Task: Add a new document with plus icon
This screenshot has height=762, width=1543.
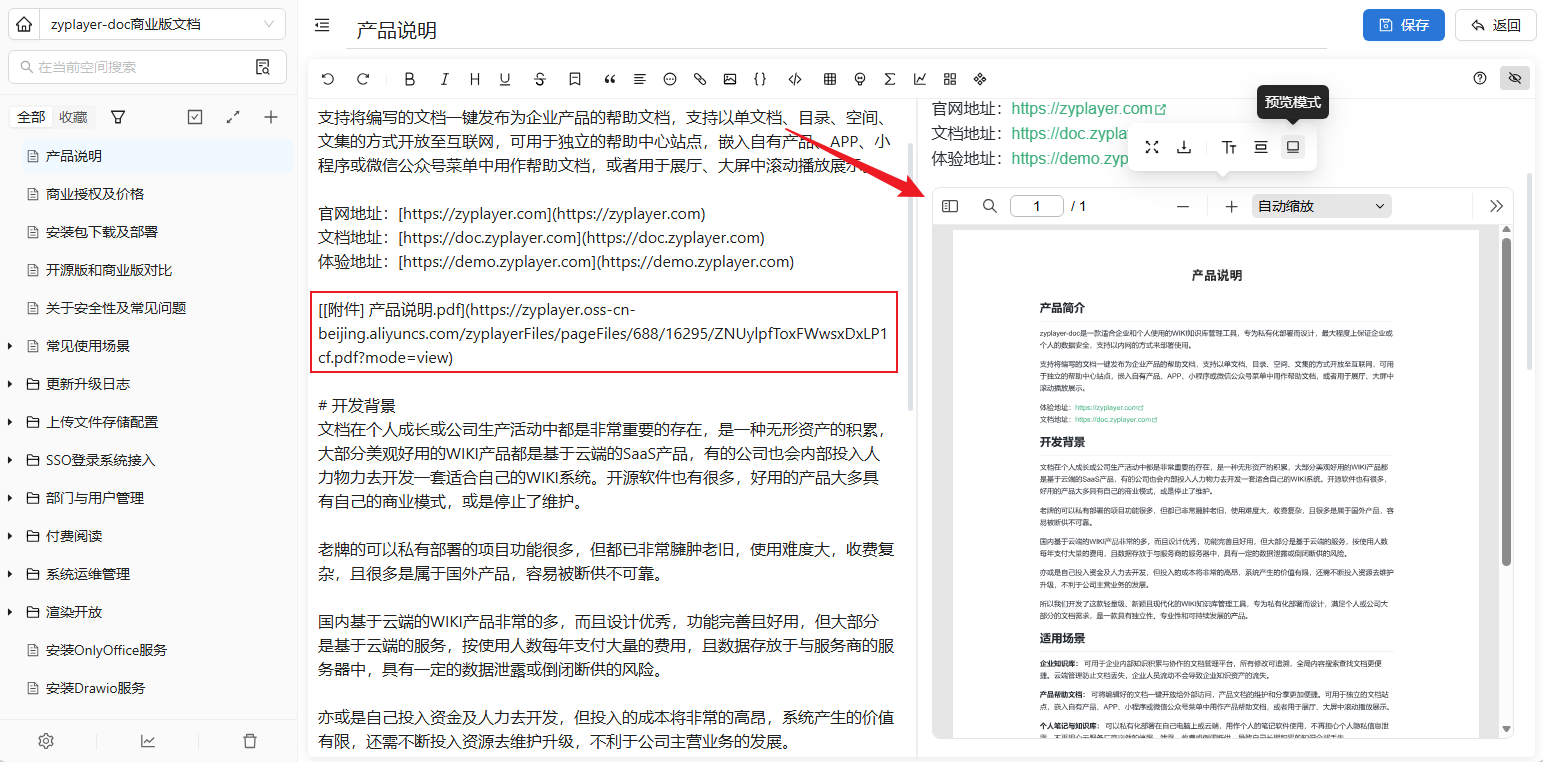Action: 271,117
